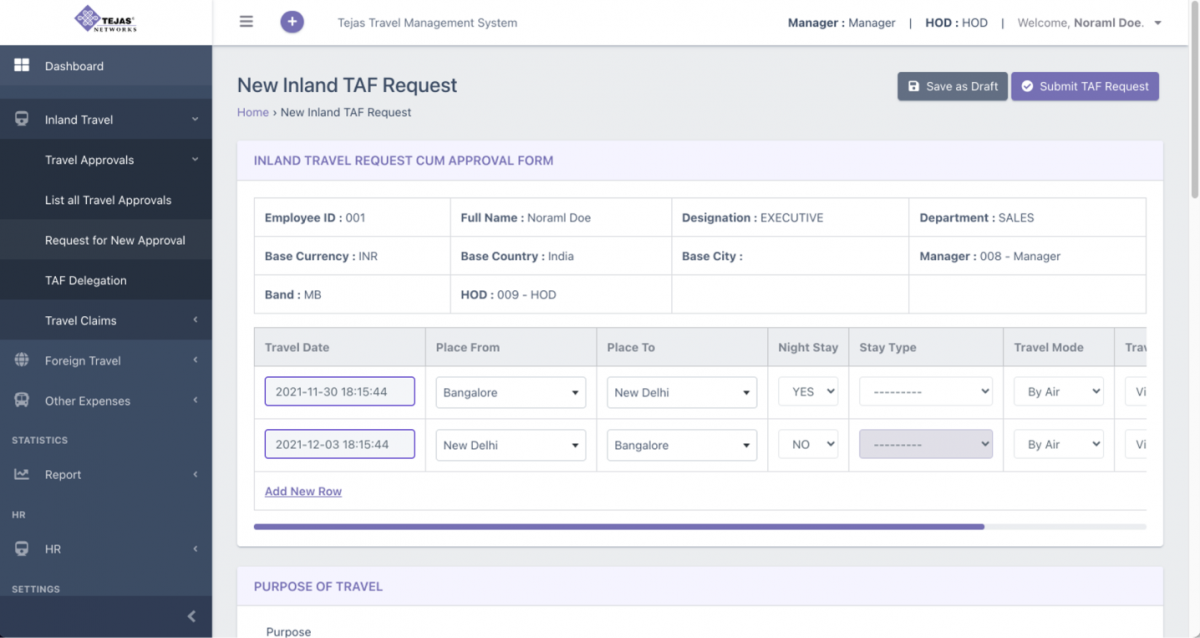
Task: Collapse the sidebar using the bottom chevron
Action: tap(191, 616)
